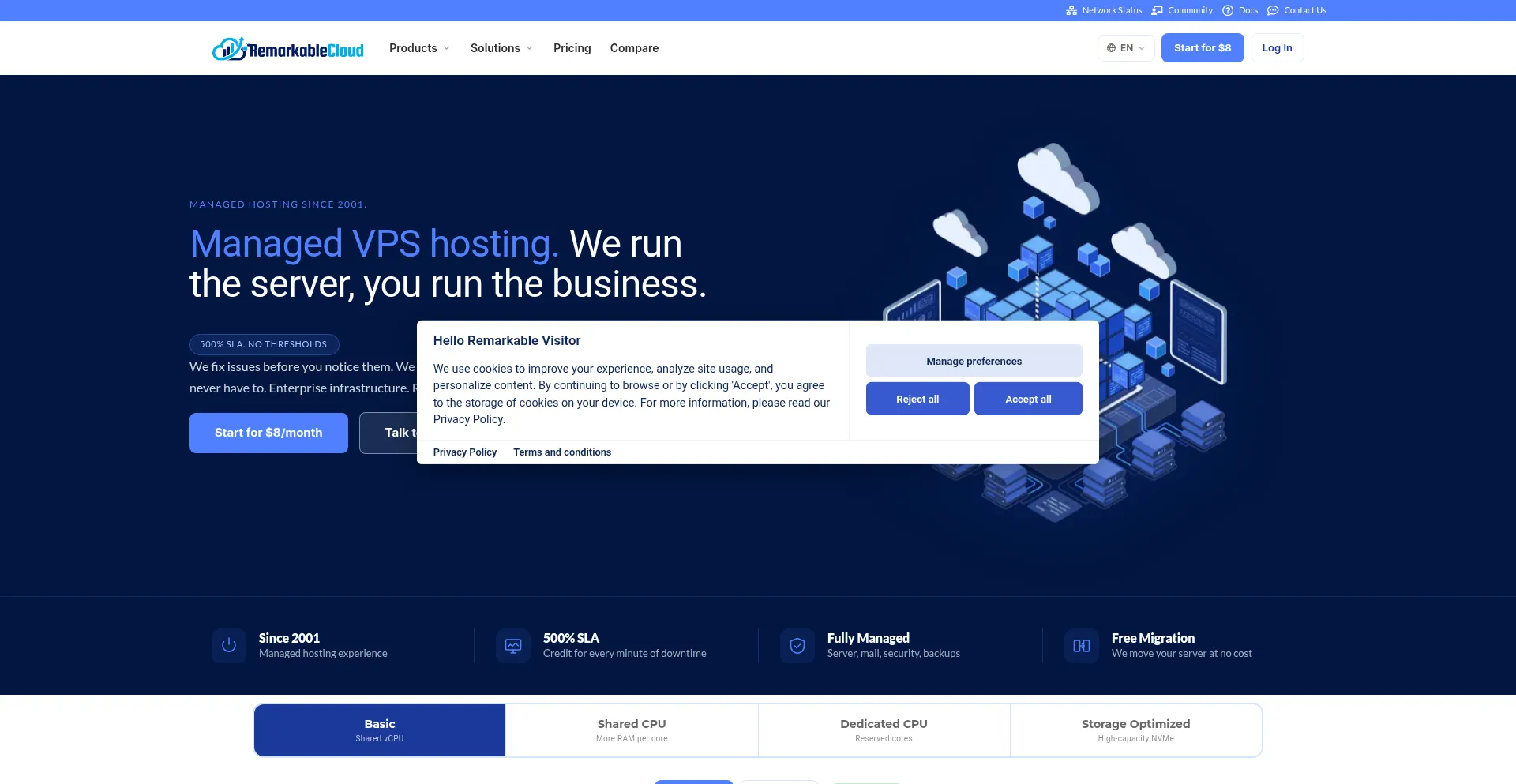Image resolution: width=1516 pixels, height=784 pixels.
Task: Switch to the Dedicated CPU tab
Action: (884, 730)
